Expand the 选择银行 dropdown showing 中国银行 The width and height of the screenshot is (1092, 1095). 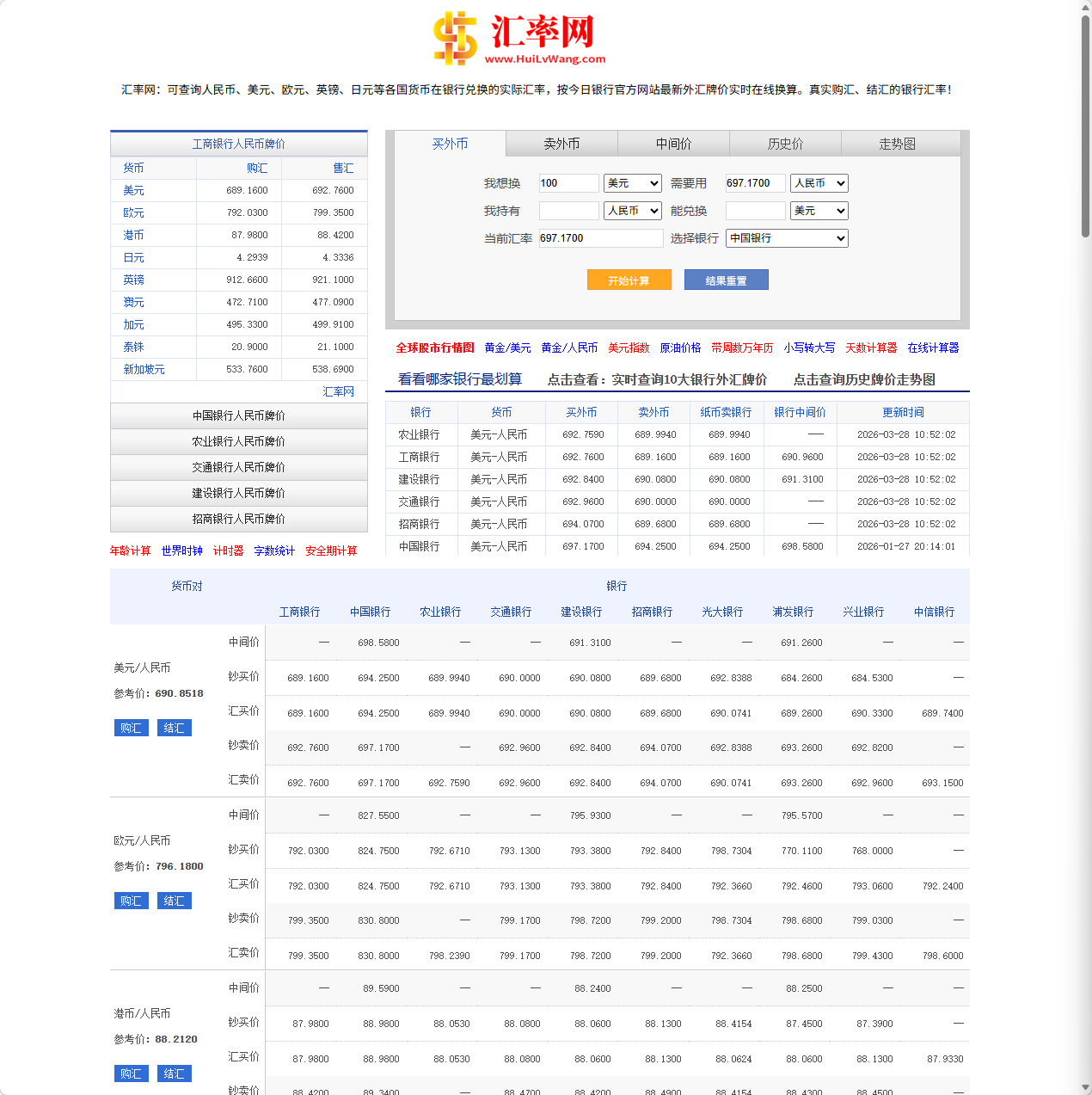click(787, 238)
